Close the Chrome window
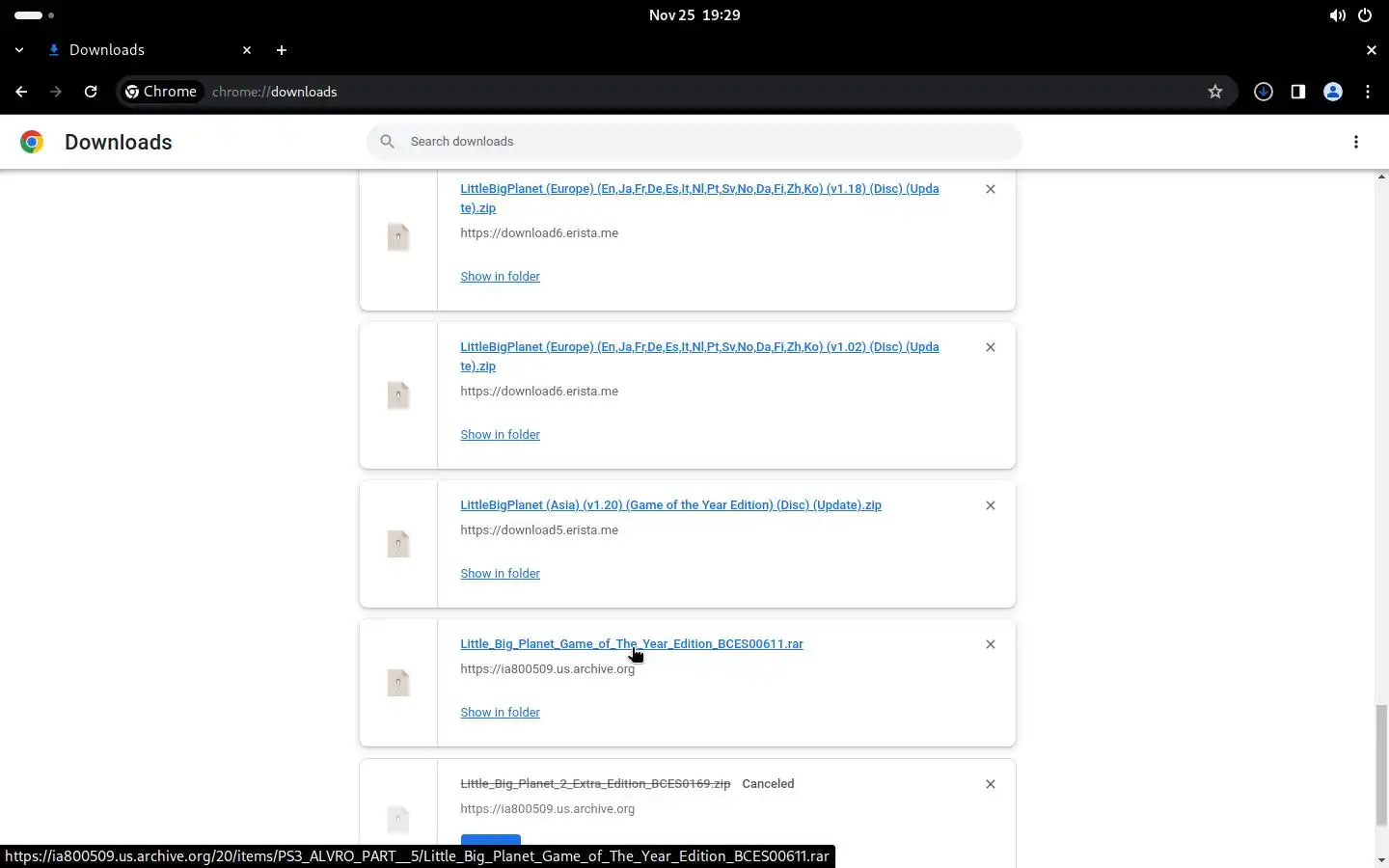Image resolution: width=1389 pixels, height=868 pixels. 1372,50
